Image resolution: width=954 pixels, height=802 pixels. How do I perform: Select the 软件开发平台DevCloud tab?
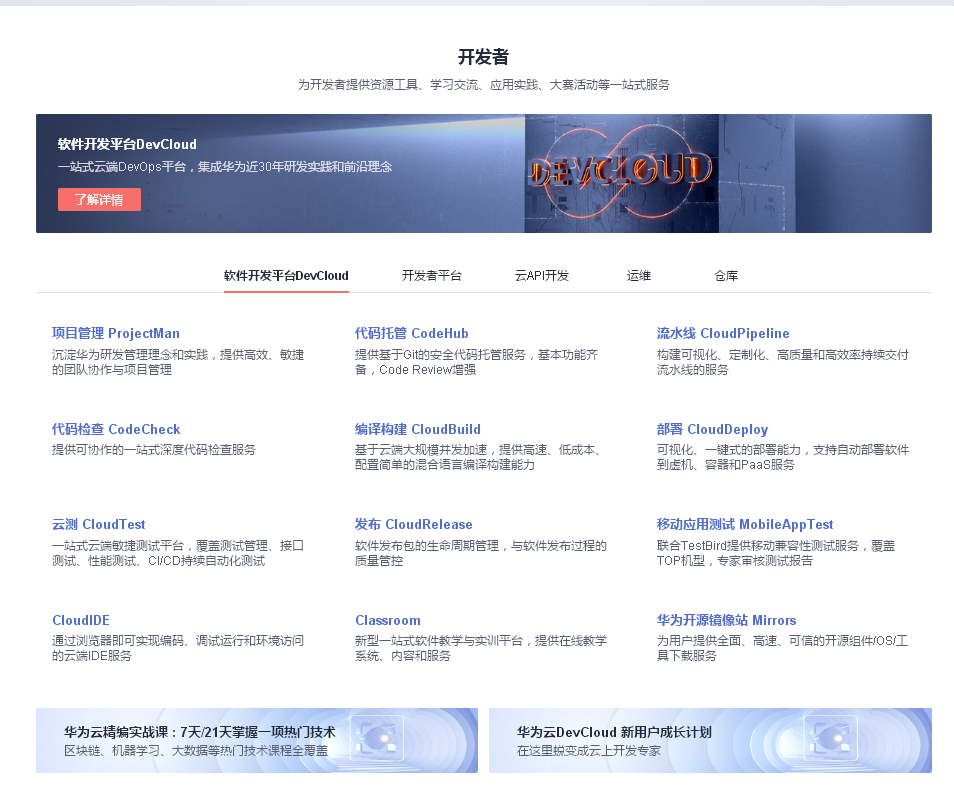[286, 276]
